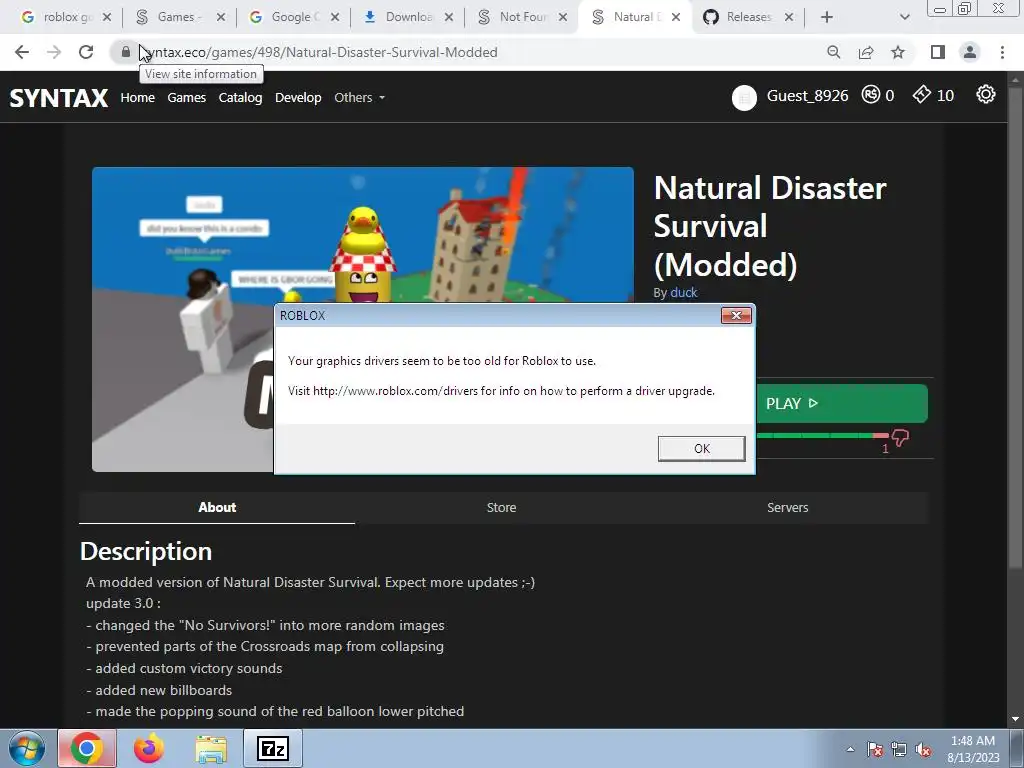1024x768 pixels.
Task: Open the Guest_8926 profile name
Action: [x=807, y=96]
